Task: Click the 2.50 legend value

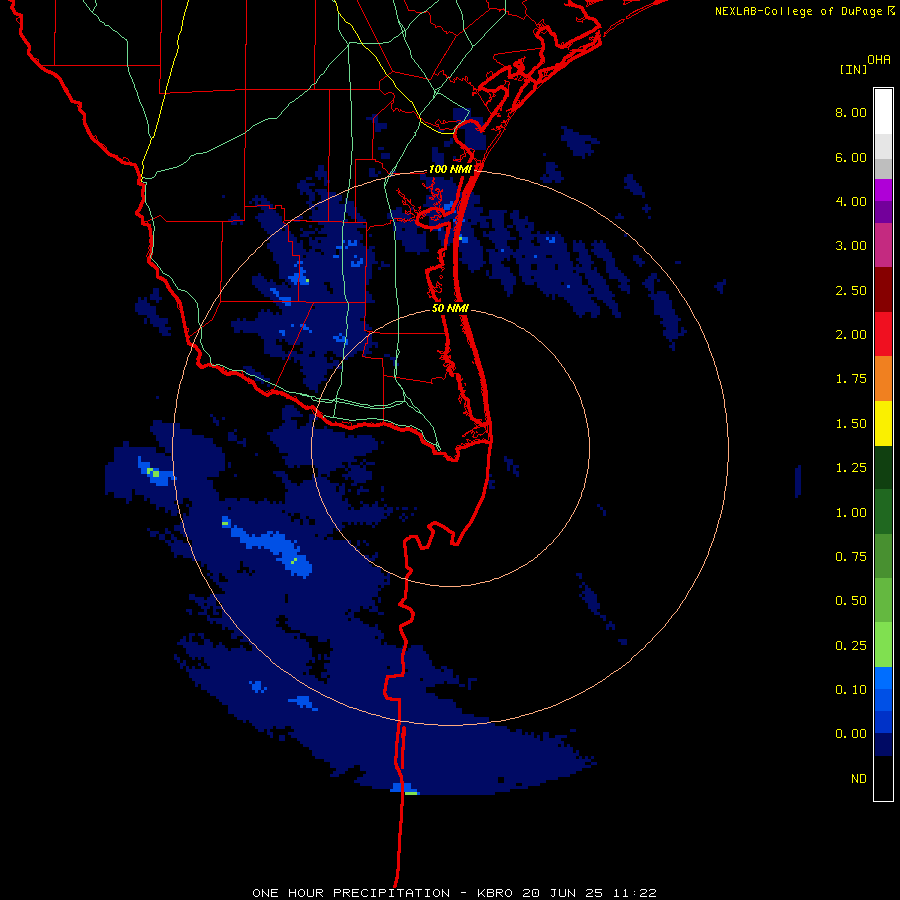Action: click(x=851, y=290)
